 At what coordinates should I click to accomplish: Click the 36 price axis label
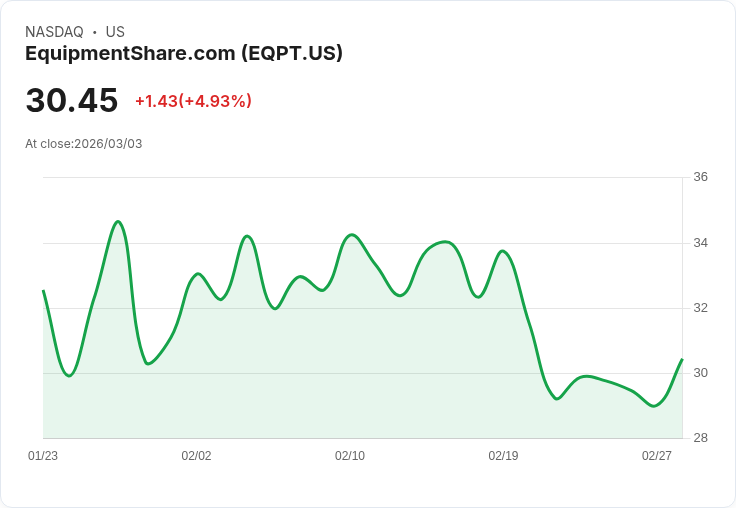[700, 177]
